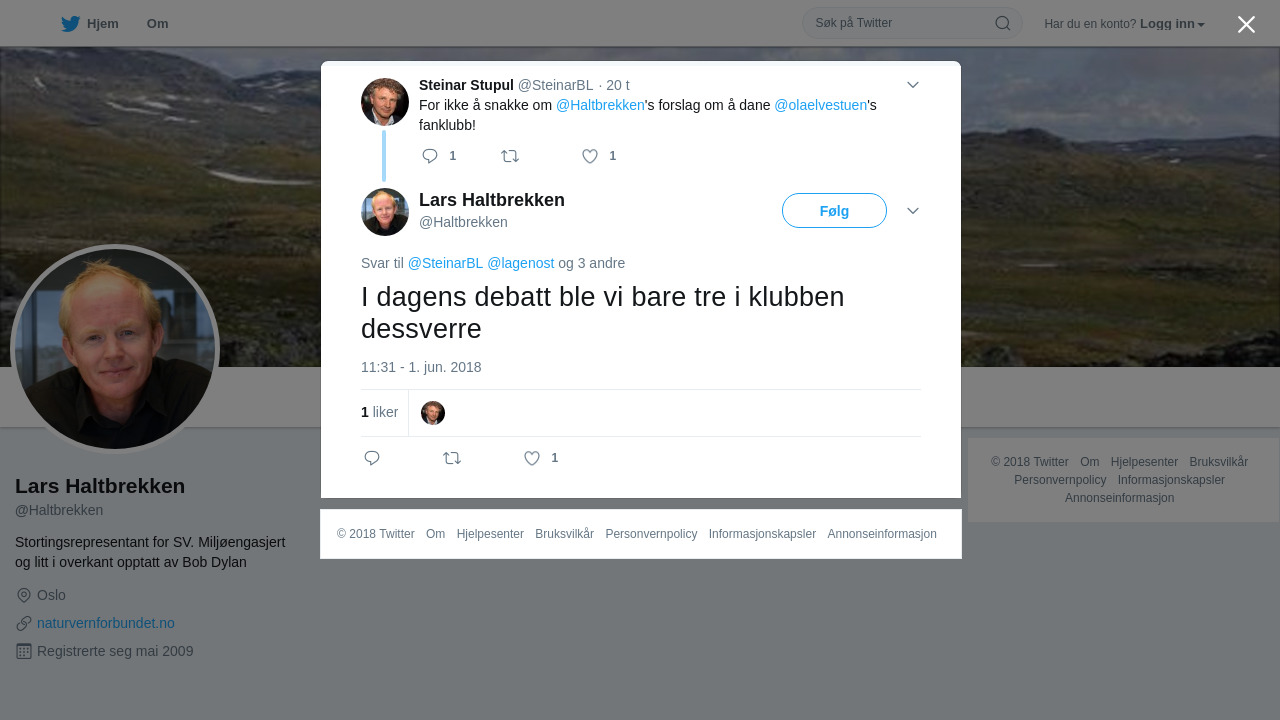The image size is (1280, 720).
Task: Click the Twitter bird Hjem icon
Action: pos(70,24)
